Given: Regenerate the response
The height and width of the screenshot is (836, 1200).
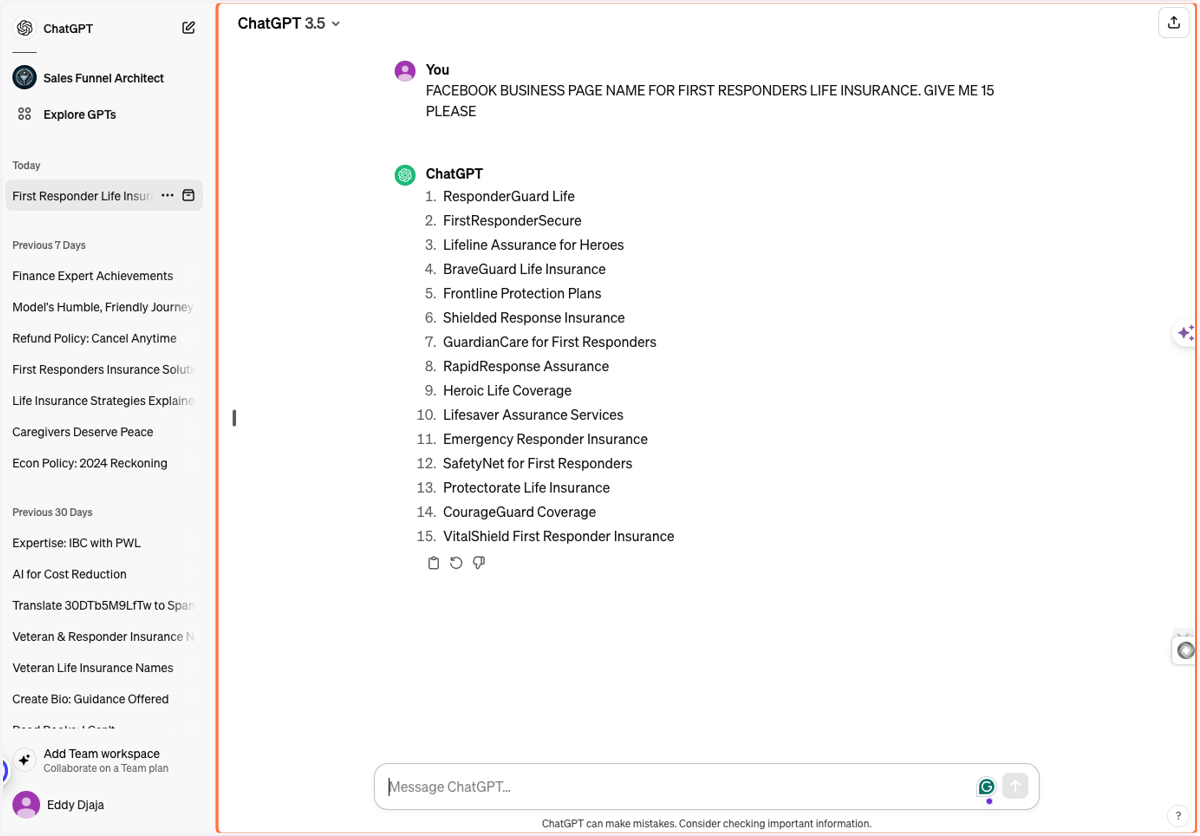Looking at the screenshot, I should [456, 563].
